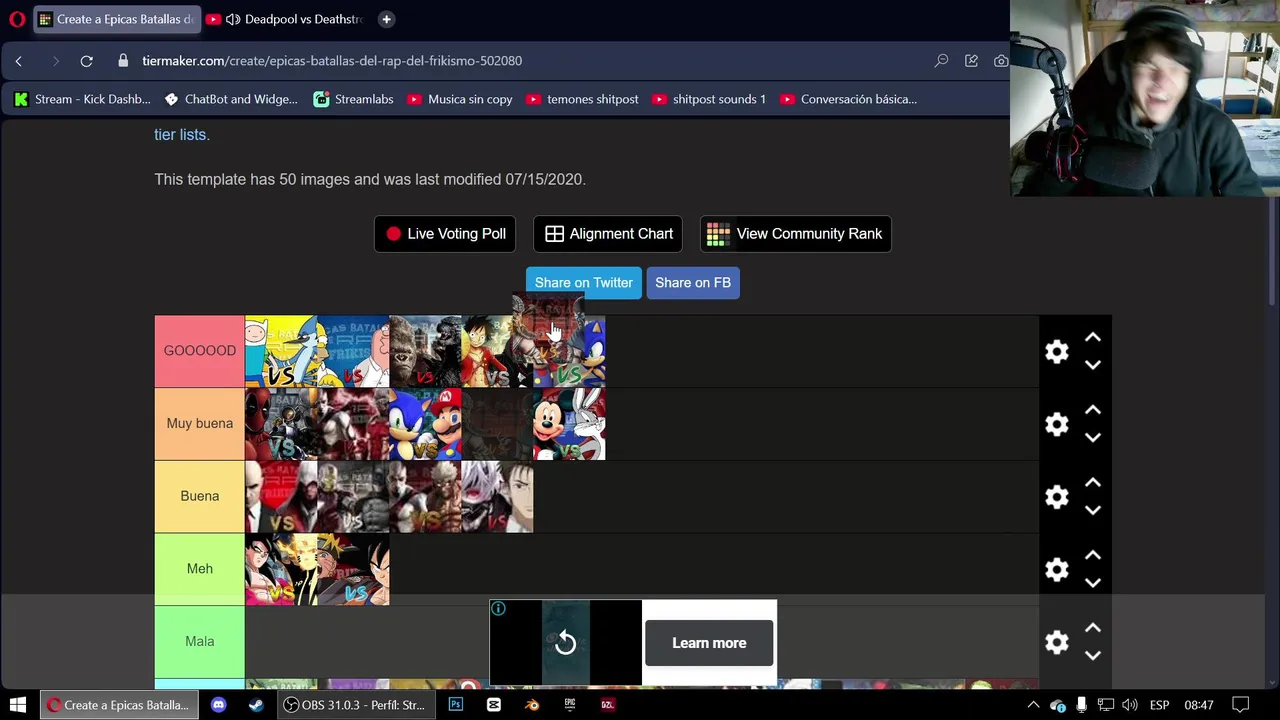Open settings gear for Muy buena row
The image size is (1280, 720).
(x=1057, y=424)
